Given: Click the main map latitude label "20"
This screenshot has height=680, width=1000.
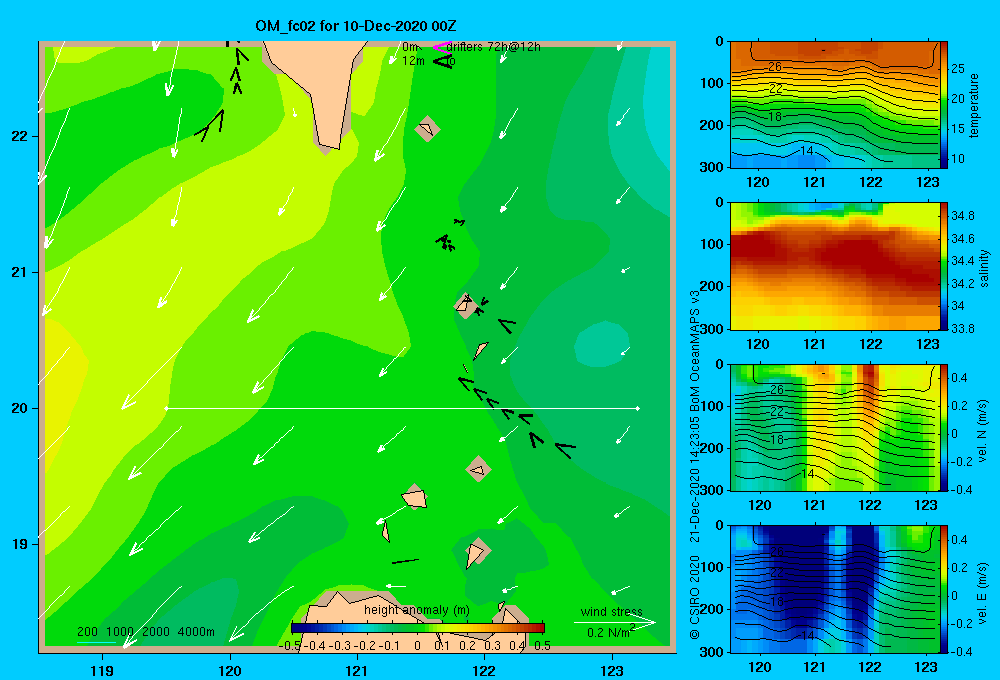Looking at the screenshot, I should pos(19,408).
